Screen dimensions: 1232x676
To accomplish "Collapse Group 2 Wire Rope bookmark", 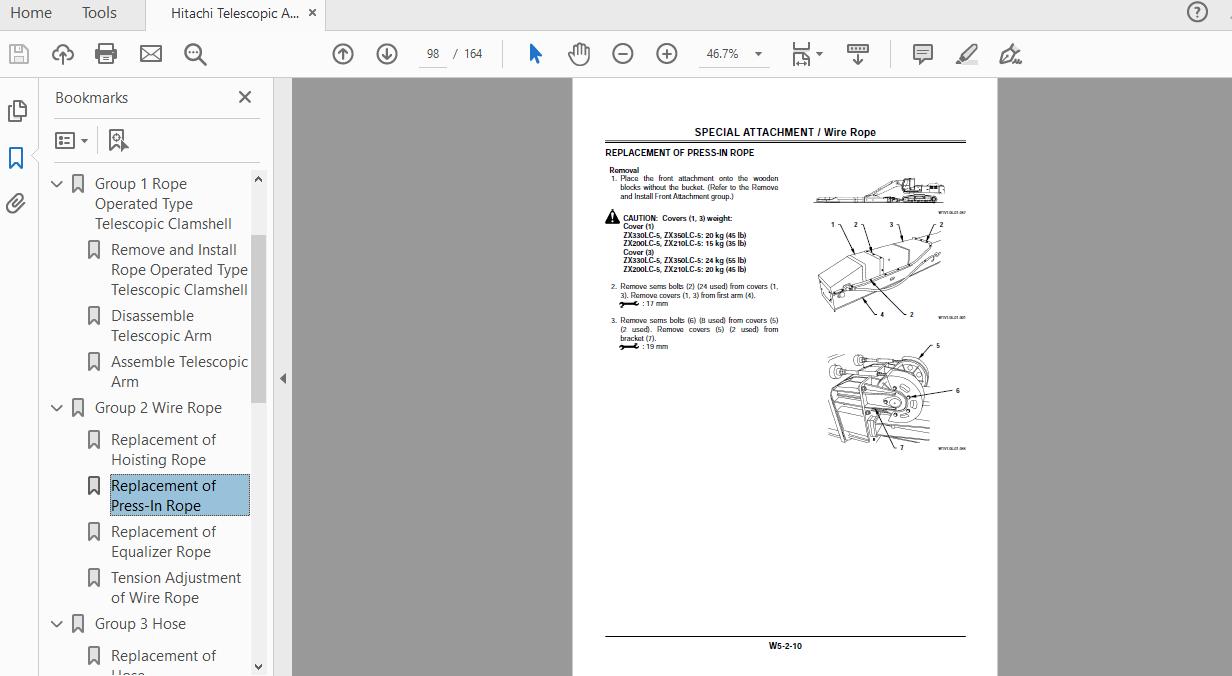I will [57, 408].
